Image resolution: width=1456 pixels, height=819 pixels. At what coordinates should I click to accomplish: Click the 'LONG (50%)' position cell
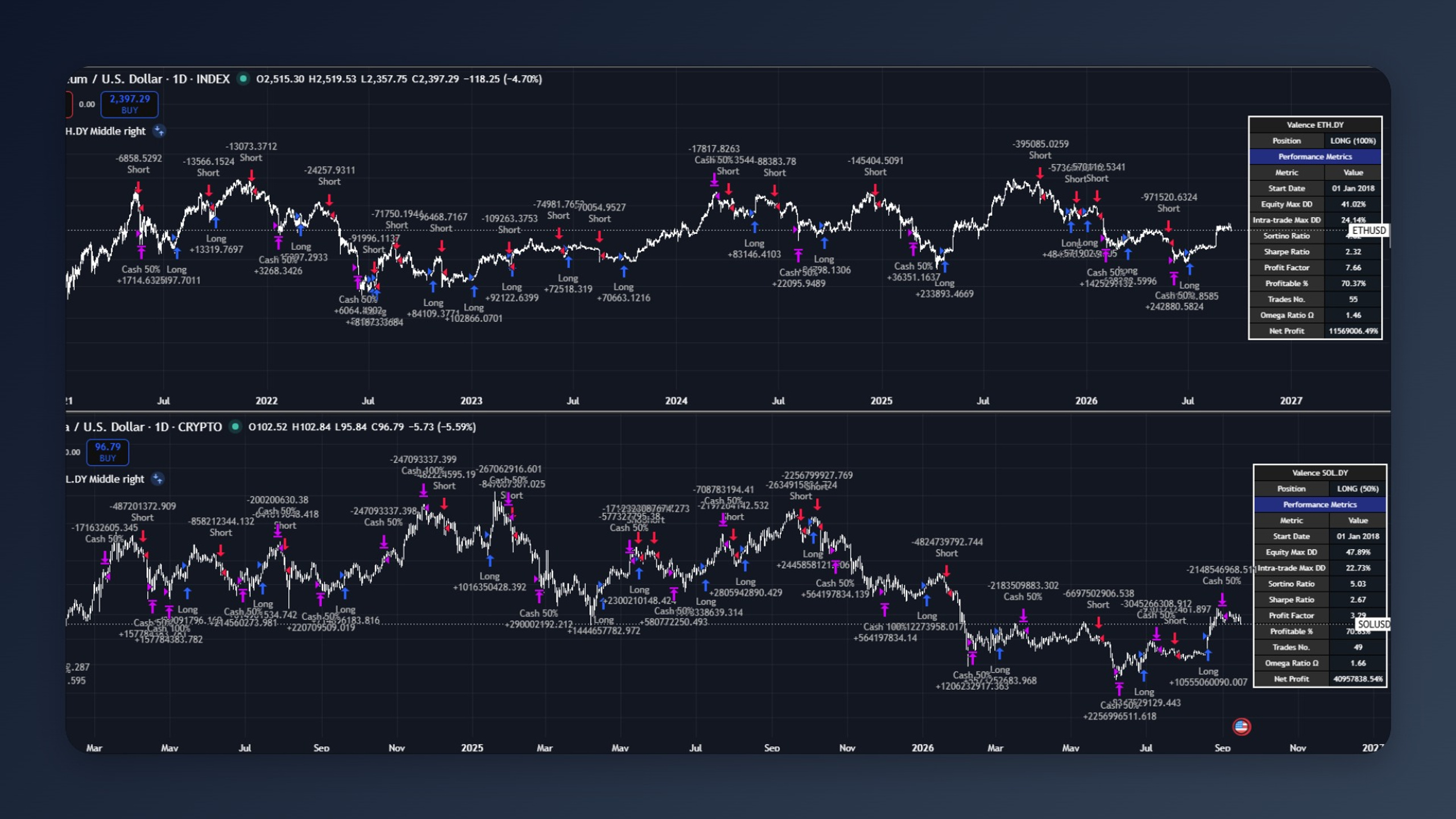pos(1357,489)
